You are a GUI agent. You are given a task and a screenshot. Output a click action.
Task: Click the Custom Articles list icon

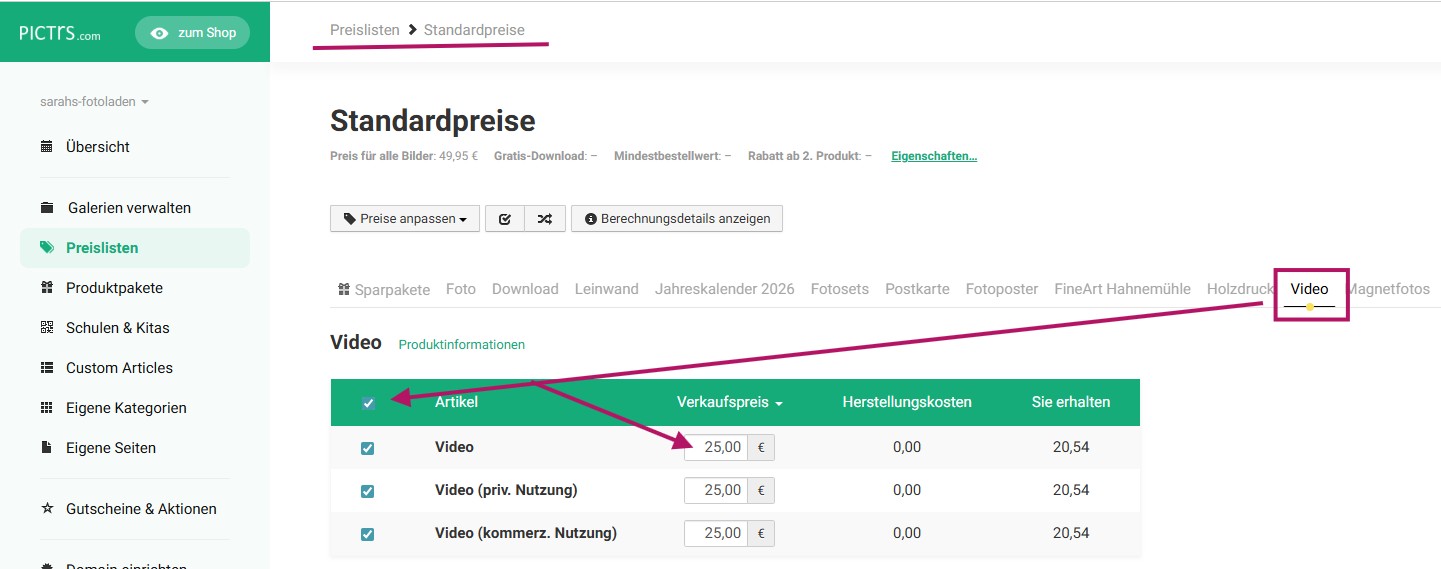pyautogui.click(x=46, y=368)
